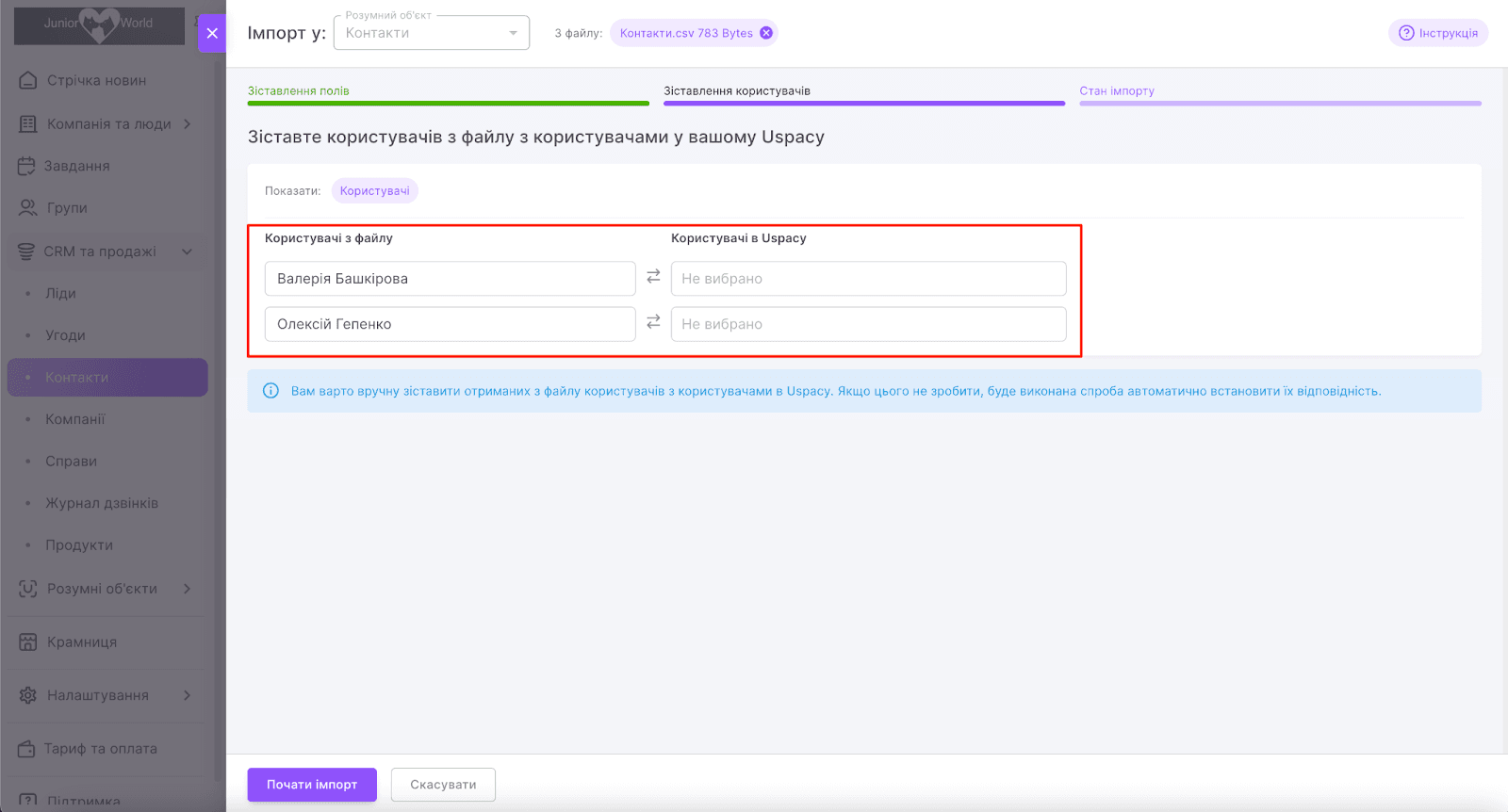1508x812 pixels.
Task: Collapse the CRM та продажі section chevron
Action: click(x=188, y=252)
